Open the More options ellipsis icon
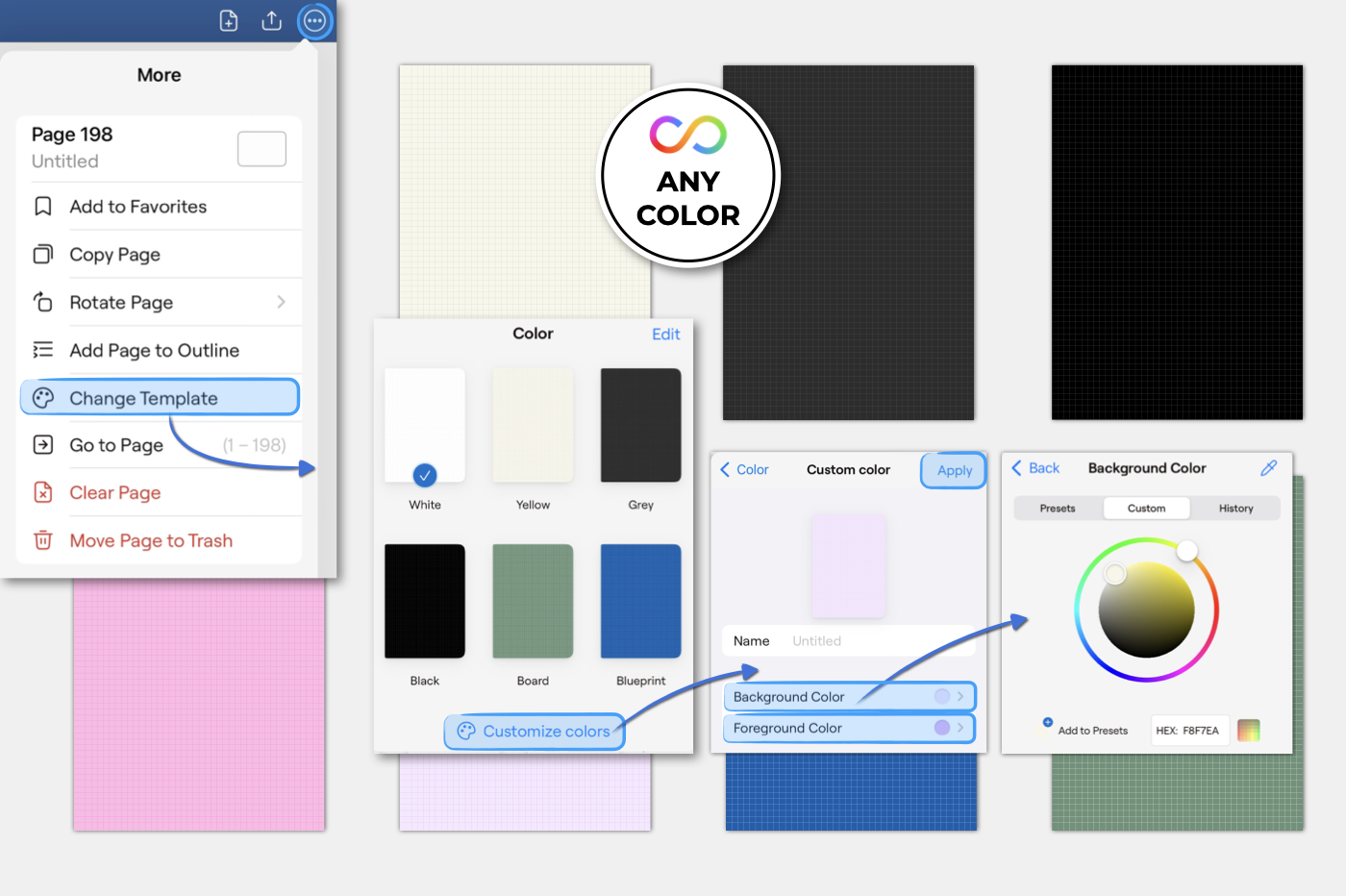The height and width of the screenshot is (896, 1346). pos(314,21)
